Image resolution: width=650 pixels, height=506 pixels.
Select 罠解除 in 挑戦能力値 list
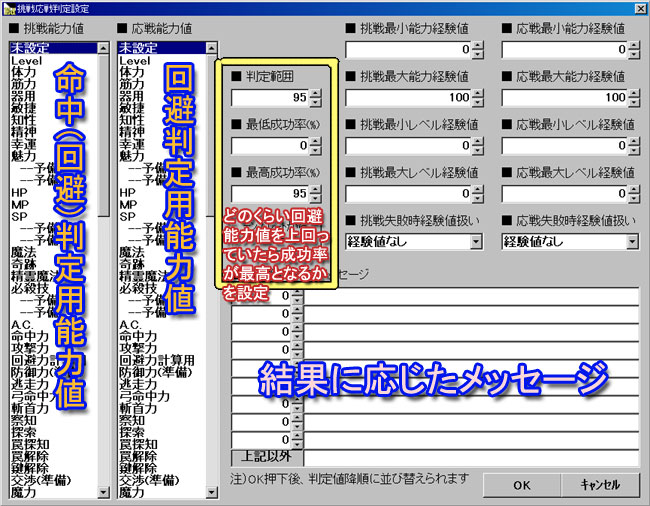click(30, 456)
